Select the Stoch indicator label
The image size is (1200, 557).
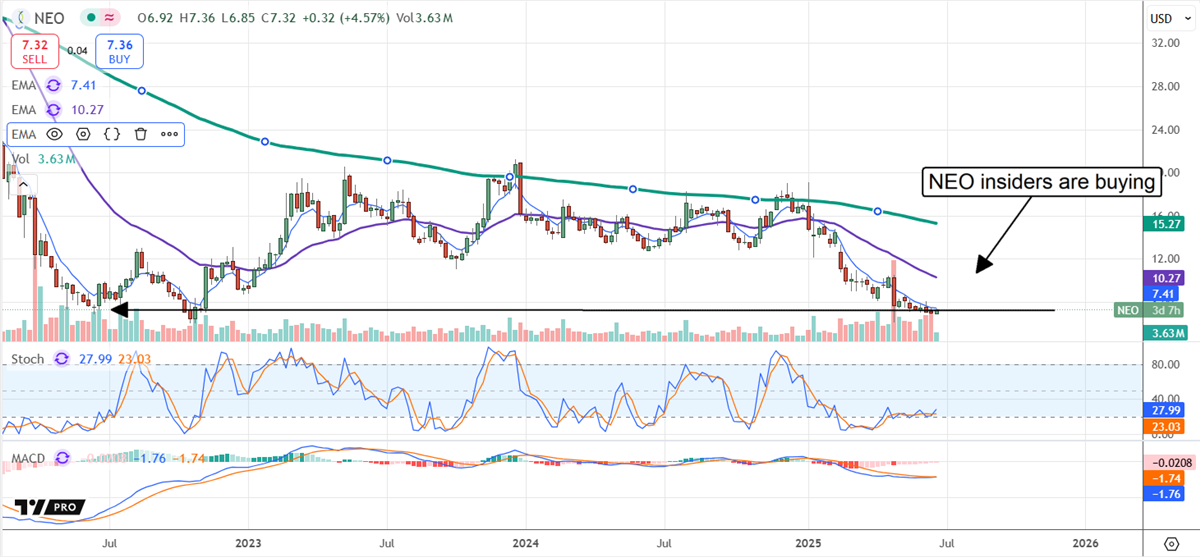[x=27, y=359]
